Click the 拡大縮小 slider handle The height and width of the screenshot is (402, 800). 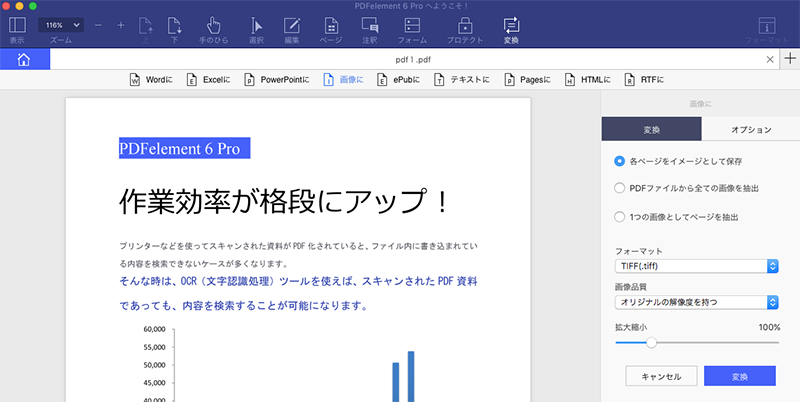point(651,342)
